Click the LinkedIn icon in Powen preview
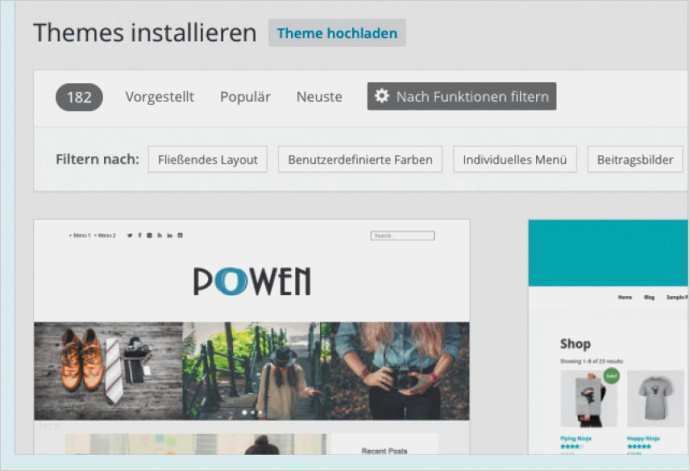Viewport: 690px width, 471px height. click(170, 236)
